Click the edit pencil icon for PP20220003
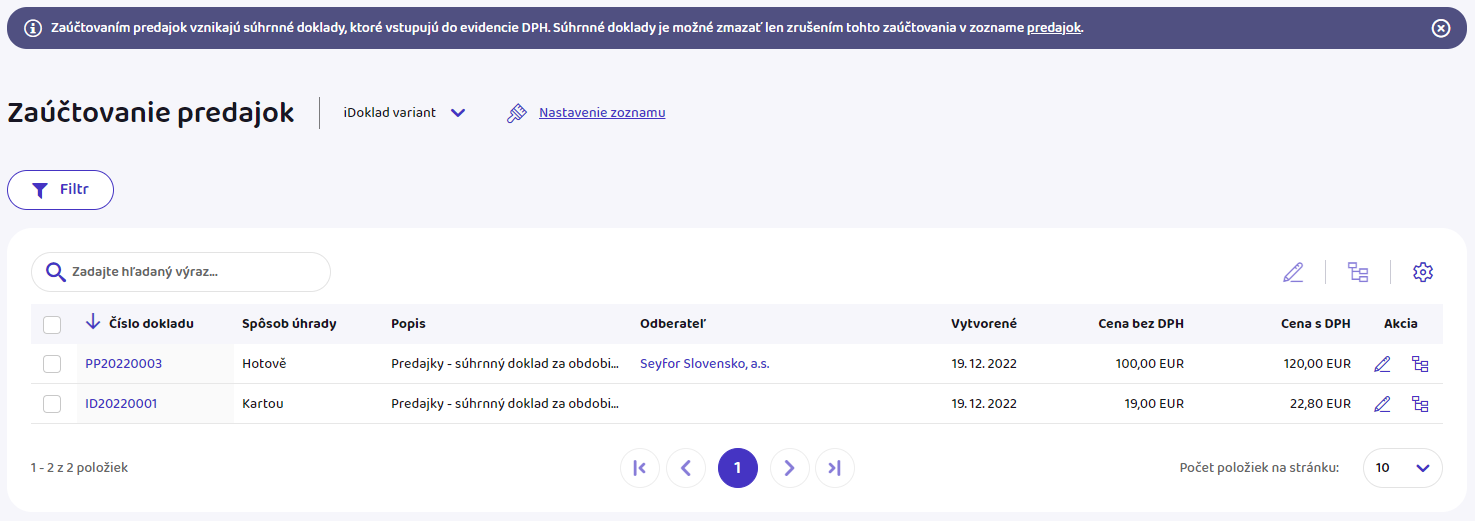Viewport: 1475px width, 521px height. [1382, 364]
